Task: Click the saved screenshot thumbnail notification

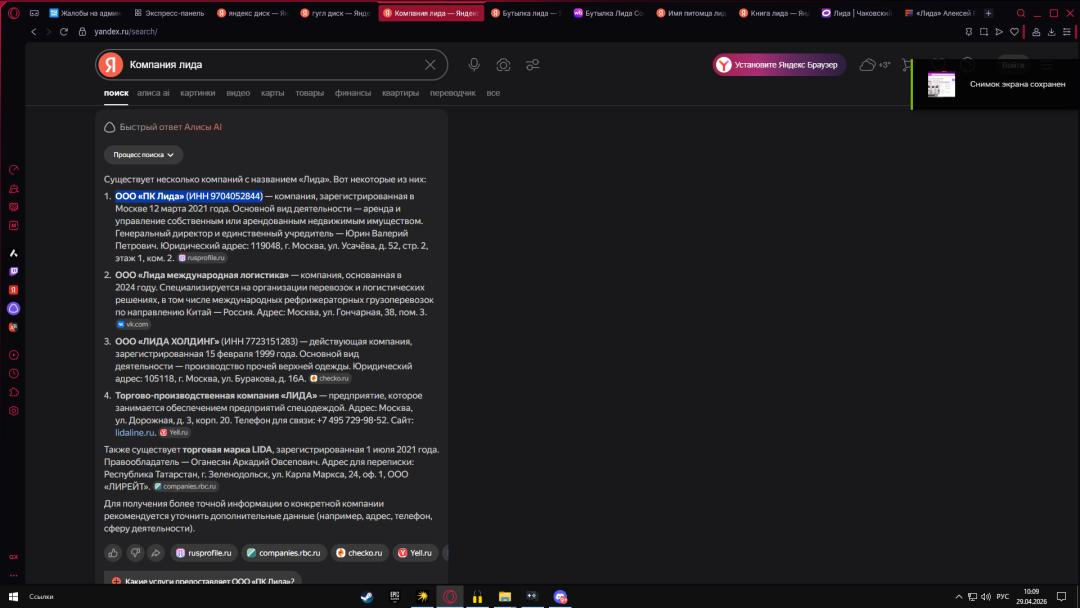Action: coord(941,84)
